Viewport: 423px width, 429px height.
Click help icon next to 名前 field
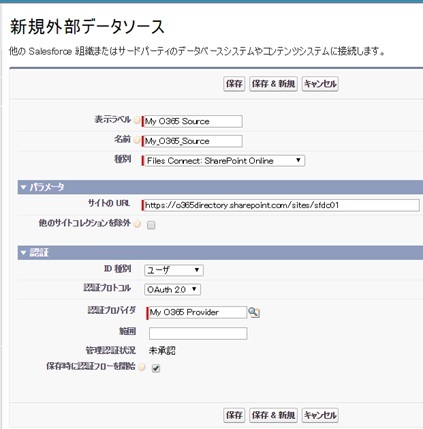click(137, 140)
